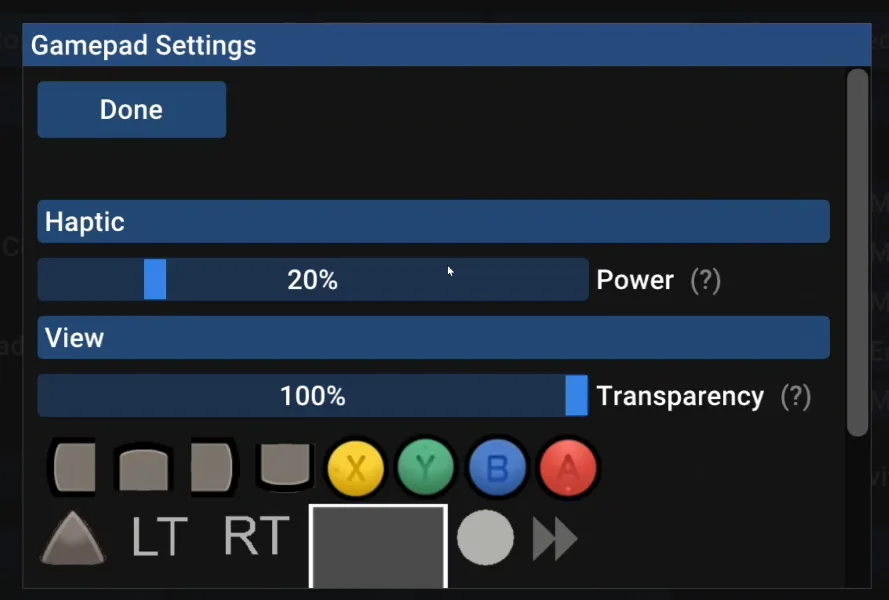Select the red A gamepad button icon
Viewport: 889px width, 600px height.
(567, 467)
